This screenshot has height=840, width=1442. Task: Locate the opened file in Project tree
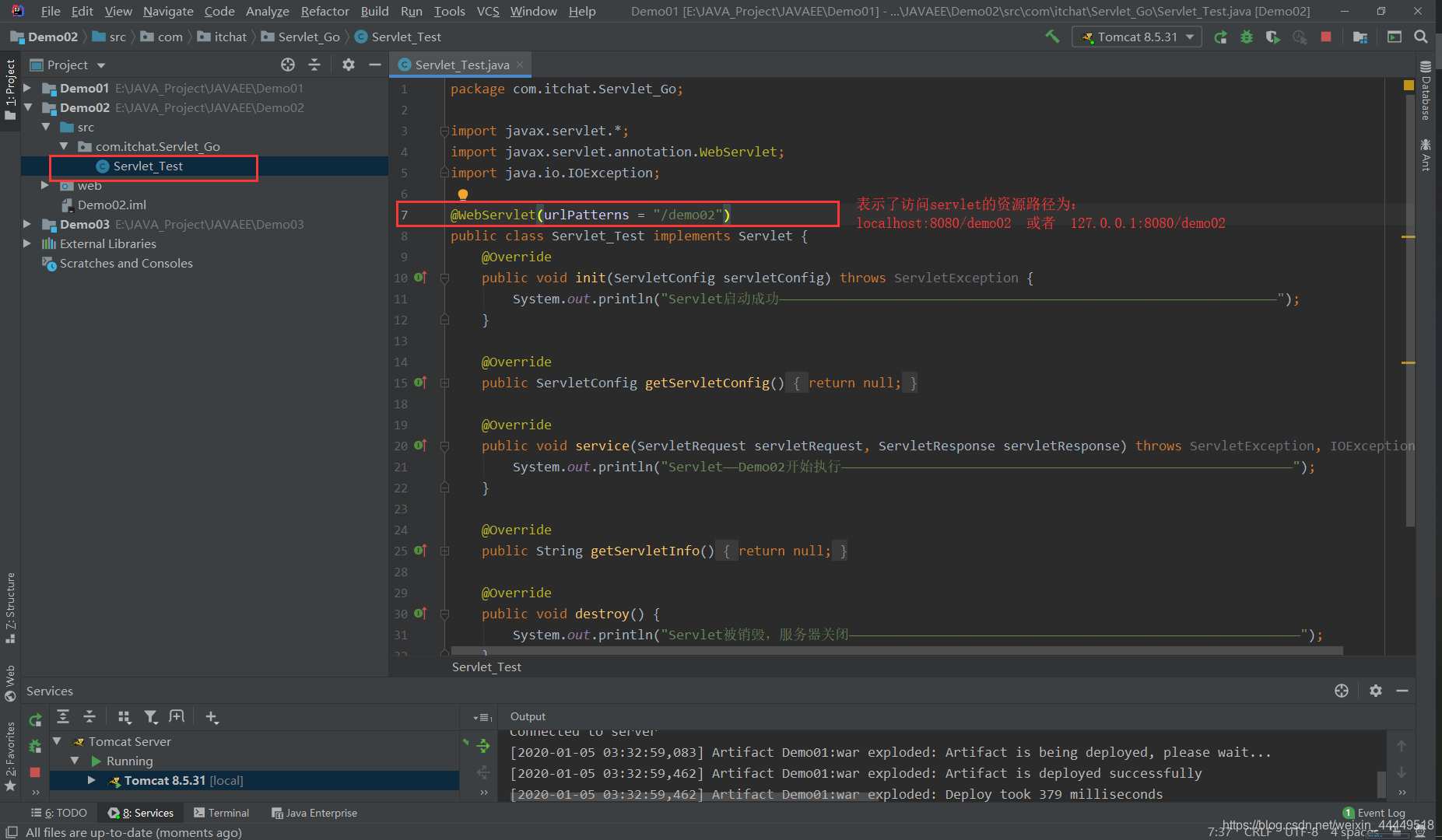click(288, 65)
